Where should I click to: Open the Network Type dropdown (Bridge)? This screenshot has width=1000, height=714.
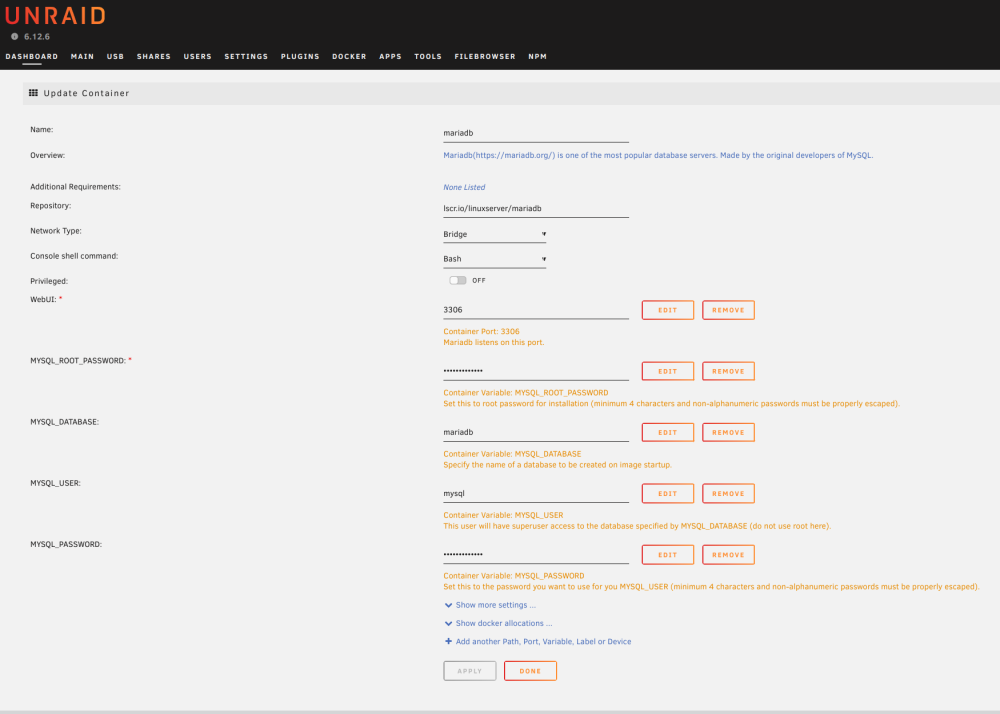tap(494, 235)
